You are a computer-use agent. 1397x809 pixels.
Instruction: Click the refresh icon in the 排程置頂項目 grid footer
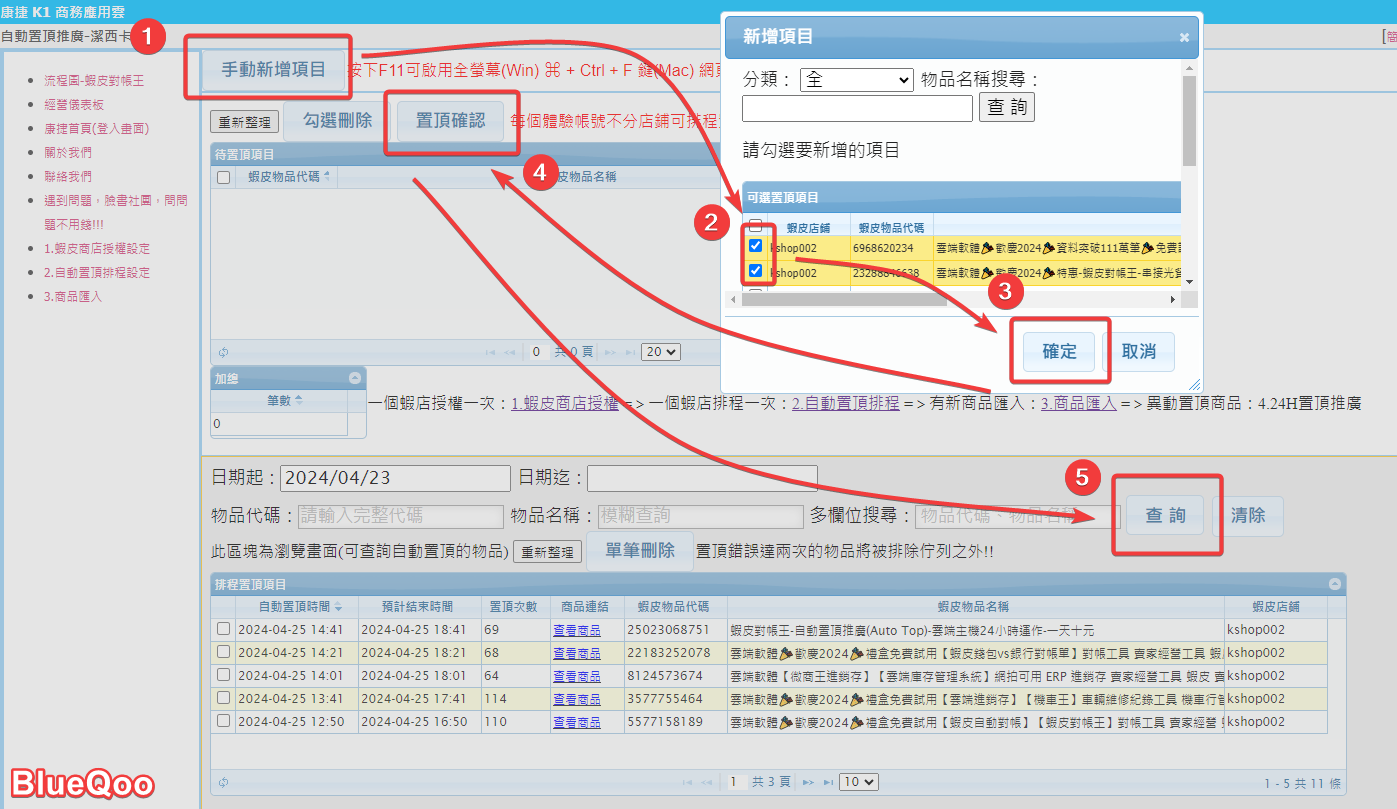223,782
